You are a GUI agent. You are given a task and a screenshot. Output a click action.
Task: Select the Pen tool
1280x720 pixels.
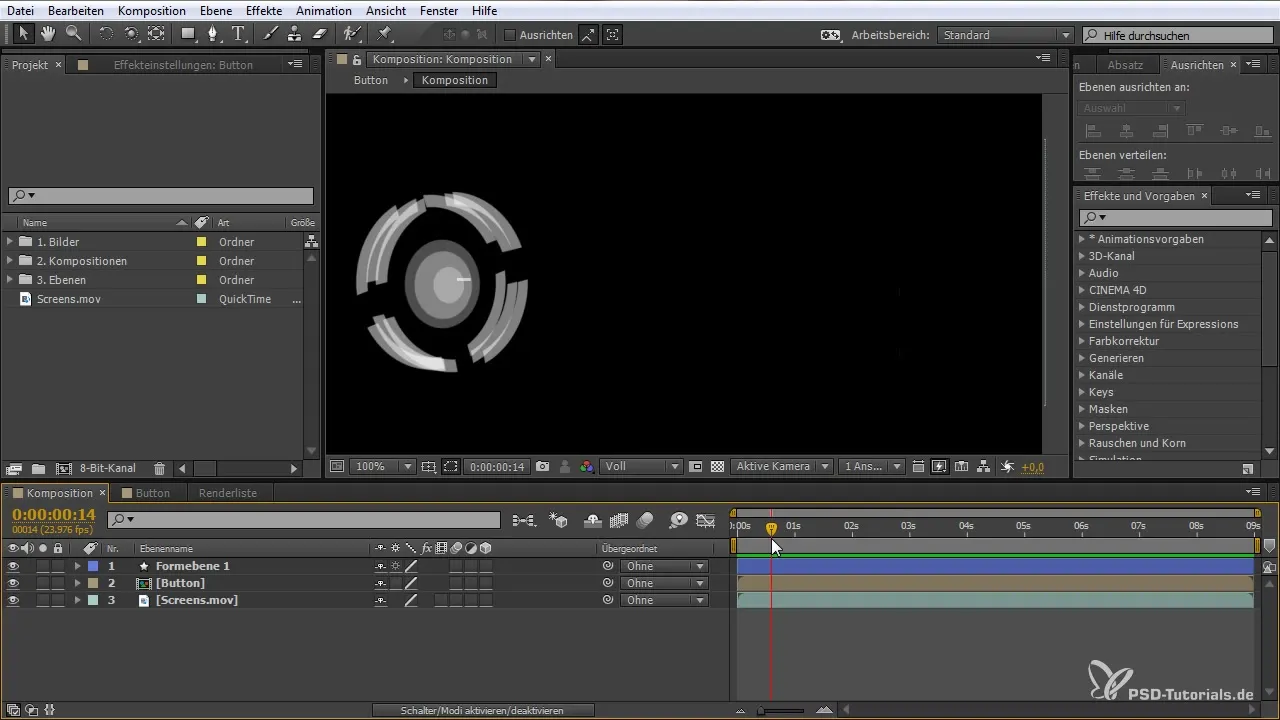[213, 34]
